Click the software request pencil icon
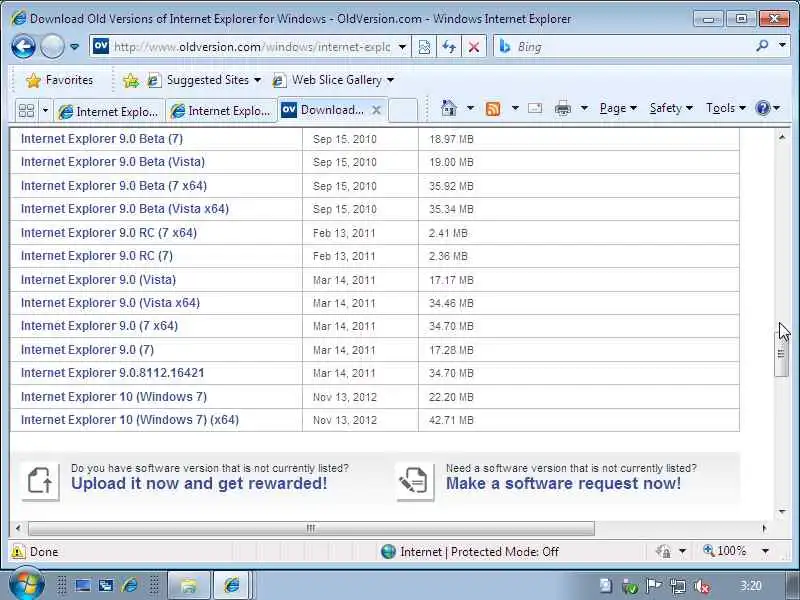The height and width of the screenshot is (600, 800). click(x=414, y=481)
